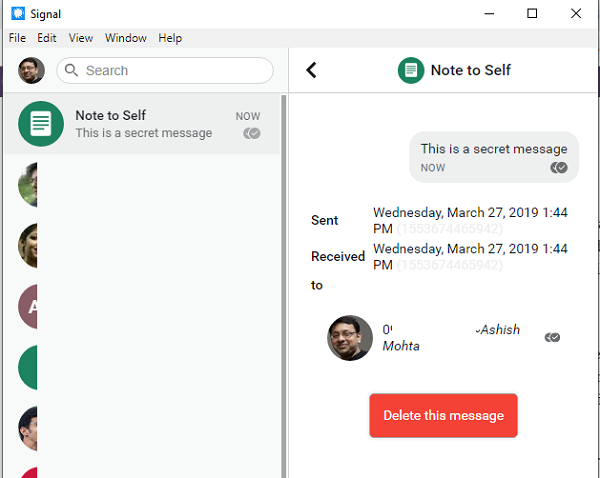Click the back arrow in conversation header

[x=311, y=70]
